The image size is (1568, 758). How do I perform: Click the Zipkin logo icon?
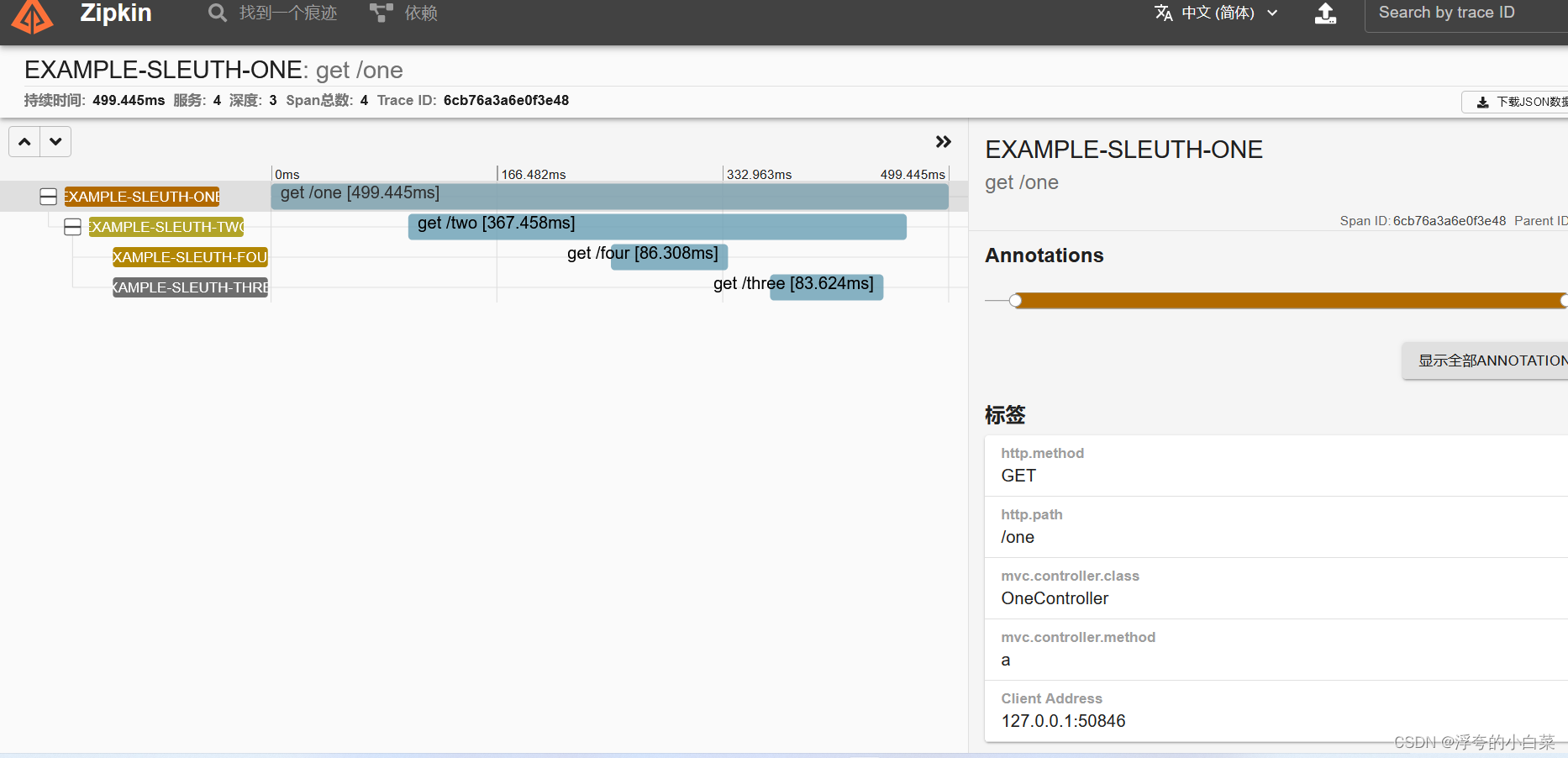[33, 15]
